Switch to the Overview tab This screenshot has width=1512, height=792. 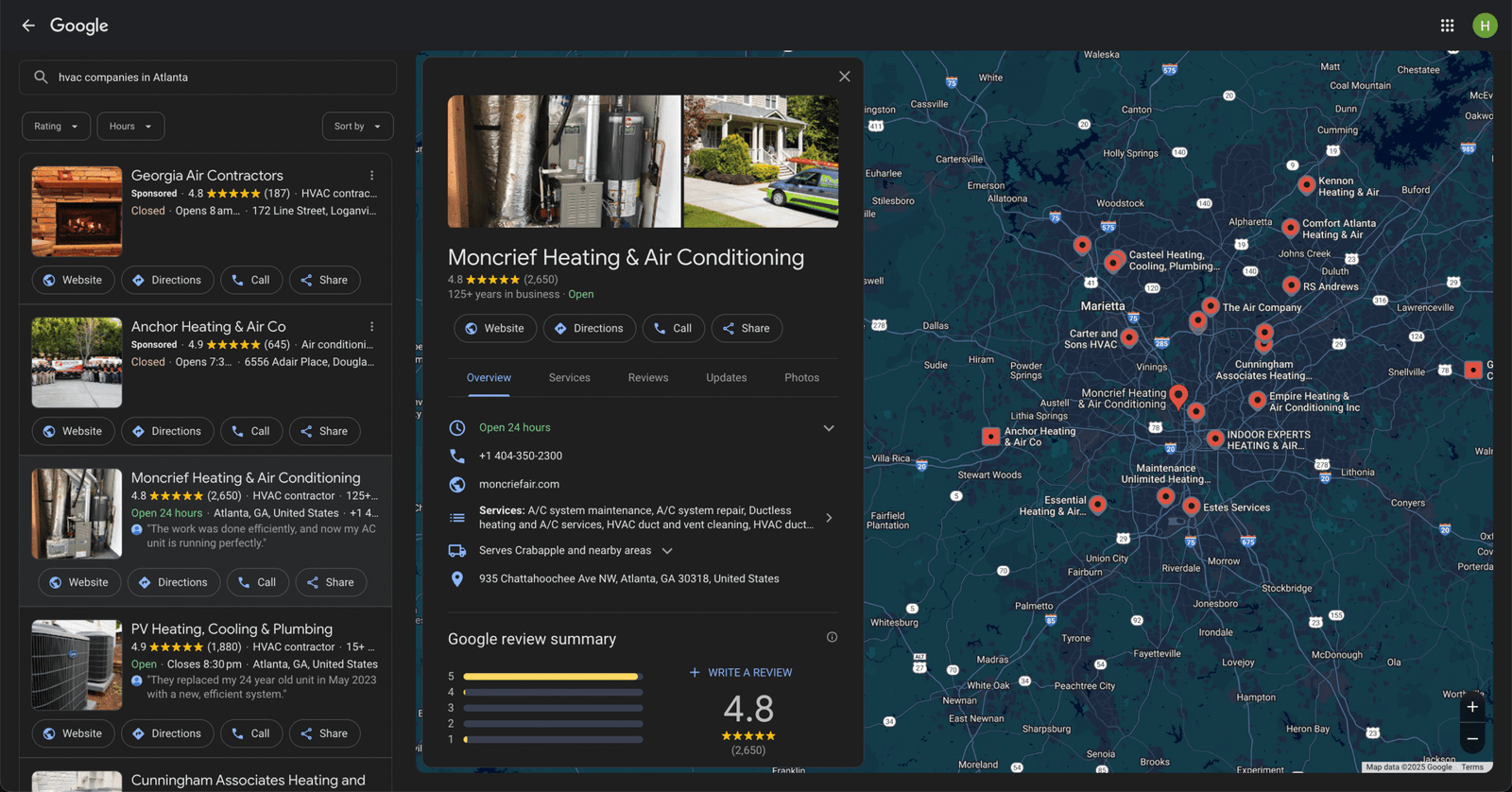click(x=489, y=378)
